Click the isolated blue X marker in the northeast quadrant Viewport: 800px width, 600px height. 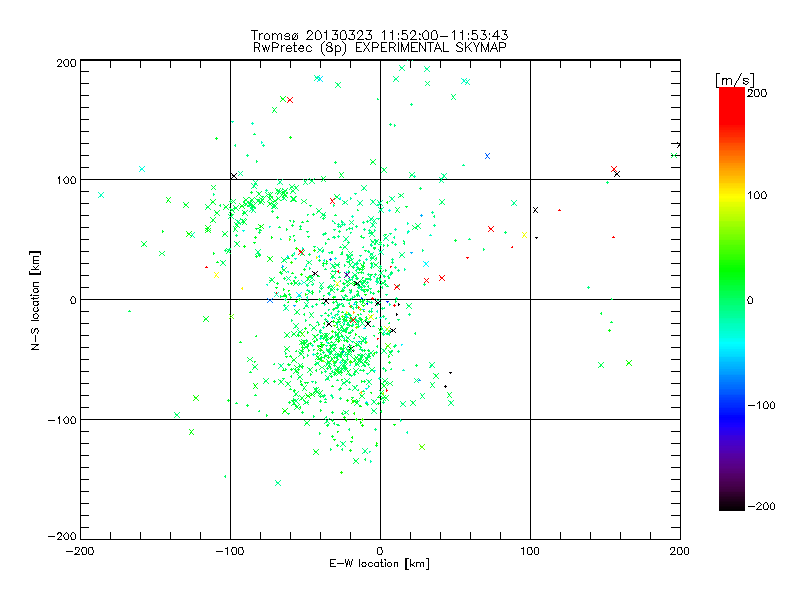[487, 156]
